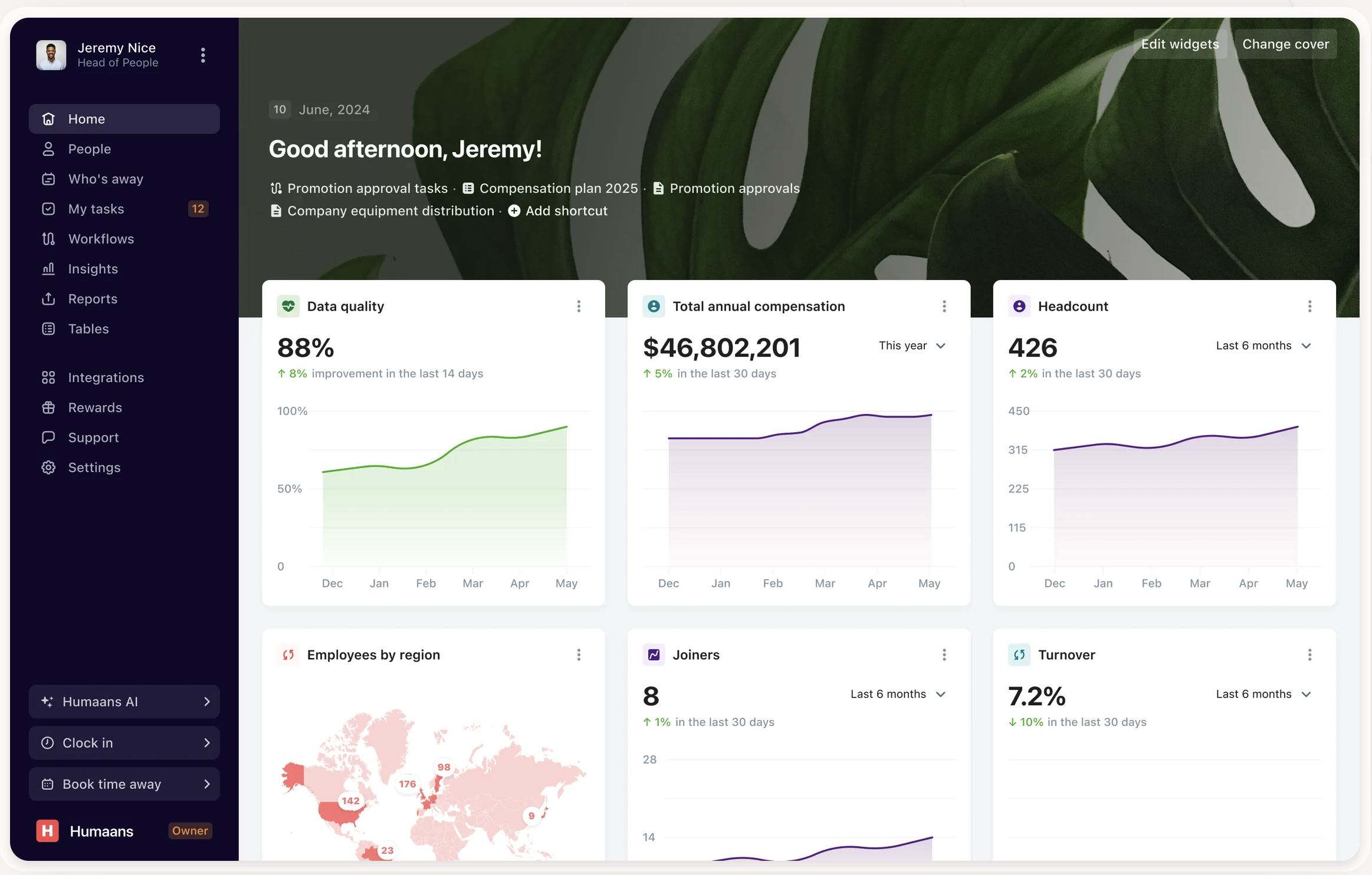Open the user menu kebab beside Jeremy Nice
Image resolution: width=1372 pixels, height=875 pixels.
tap(203, 55)
